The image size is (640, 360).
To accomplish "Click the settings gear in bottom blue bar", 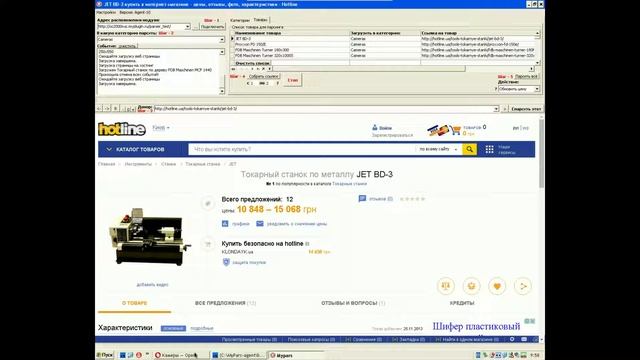I will [512, 339].
